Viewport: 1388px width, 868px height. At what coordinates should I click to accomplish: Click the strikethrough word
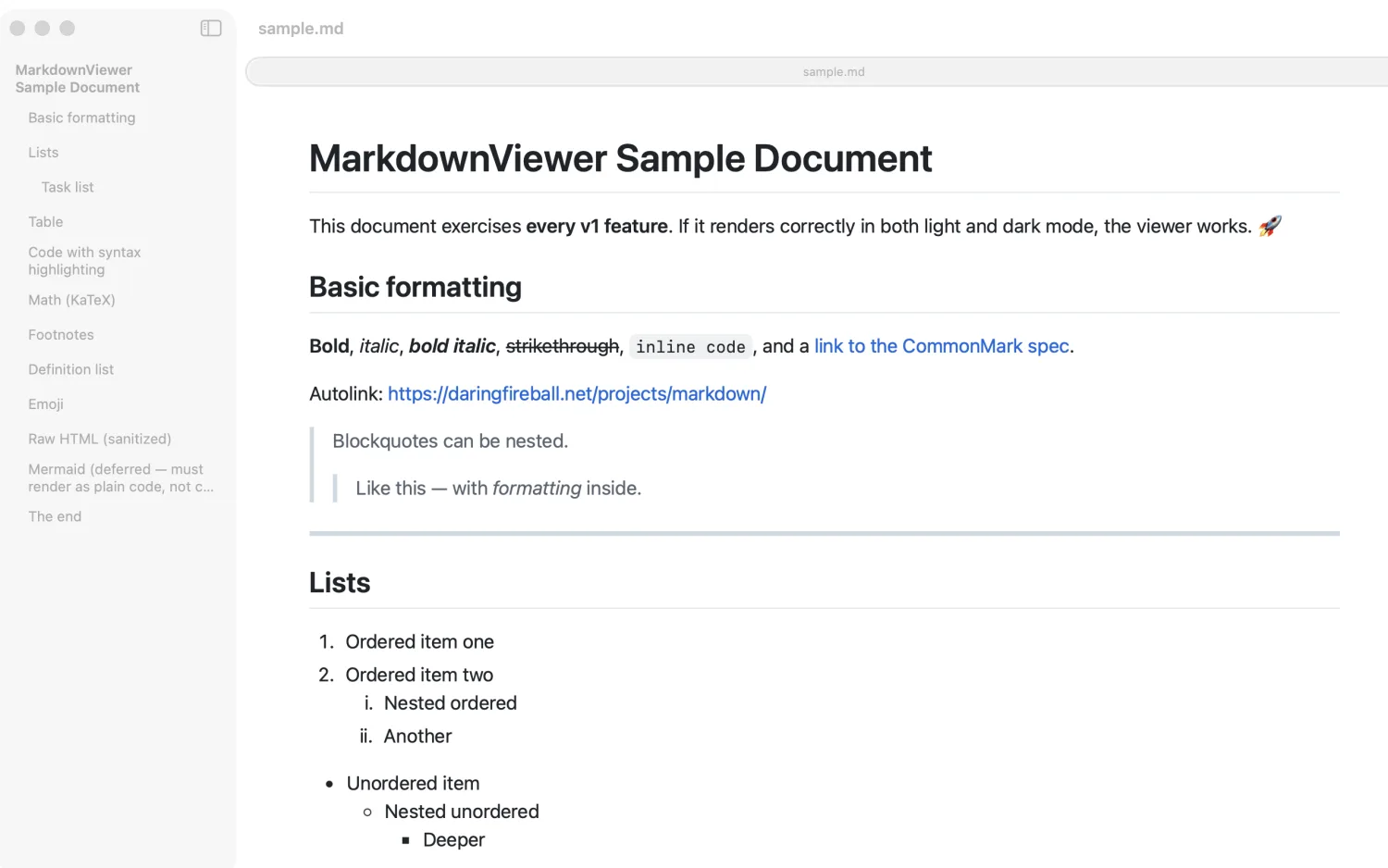pyautogui.click(x=563, y=346)
